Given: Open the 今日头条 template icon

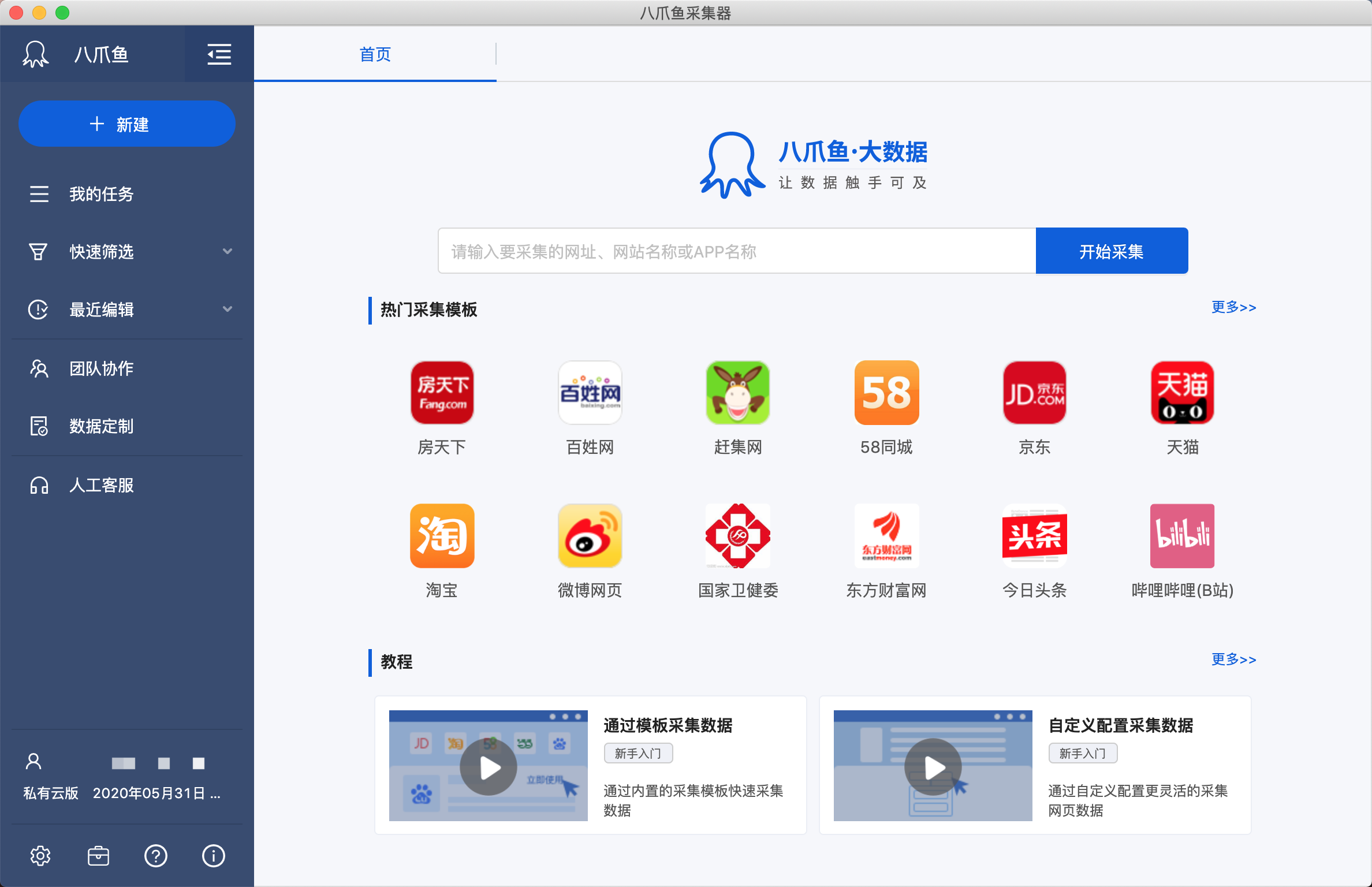Looking at the screenshot, I should (1034, 536).
